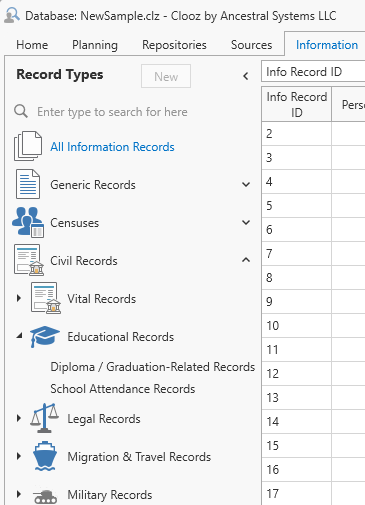Click the search magnifier icon
The height and width of the screenshot is (505, 365).
click(21, 111)
